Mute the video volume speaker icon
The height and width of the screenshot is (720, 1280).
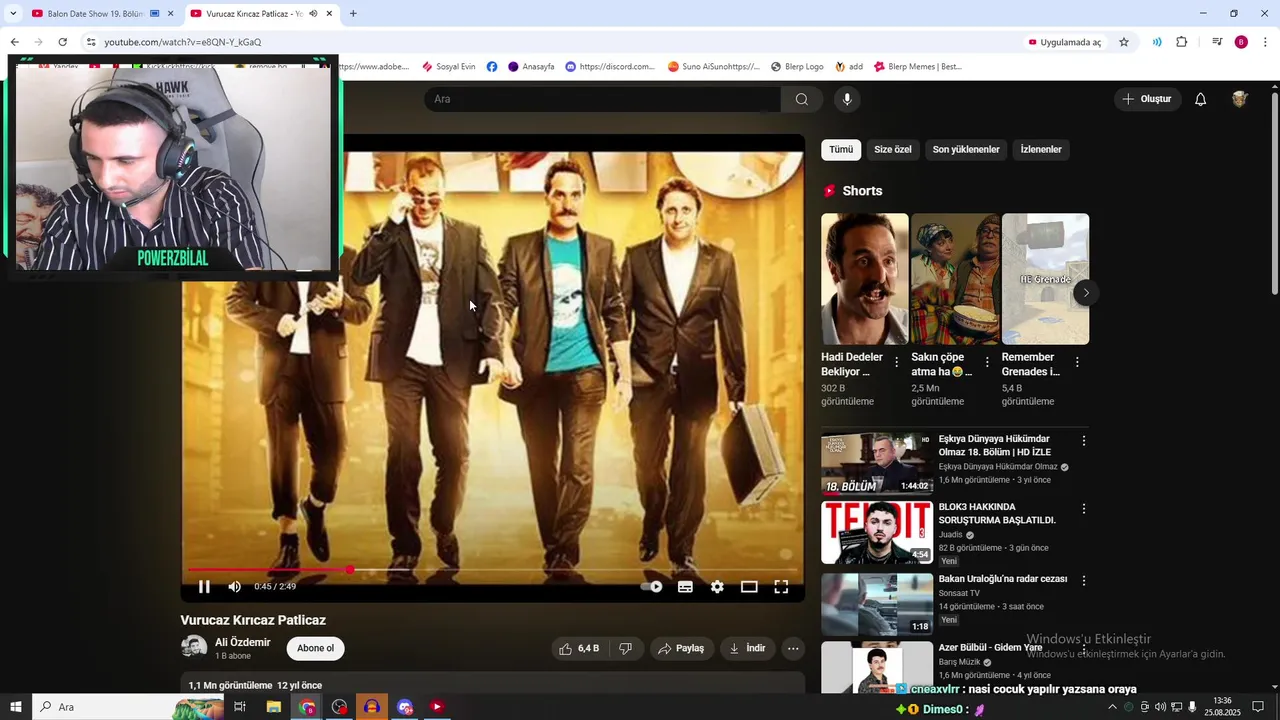(235, 587)
